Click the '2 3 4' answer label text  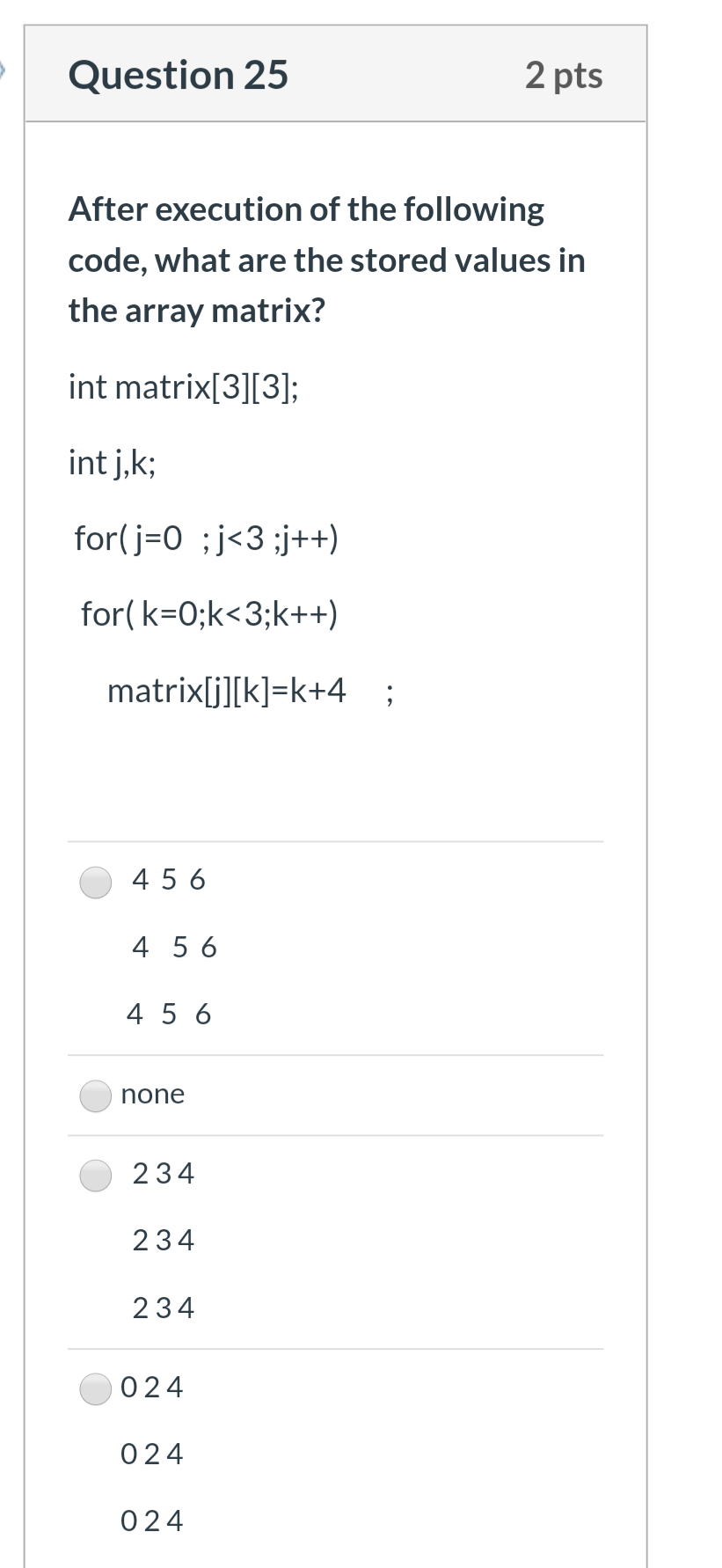[162, 1173]
